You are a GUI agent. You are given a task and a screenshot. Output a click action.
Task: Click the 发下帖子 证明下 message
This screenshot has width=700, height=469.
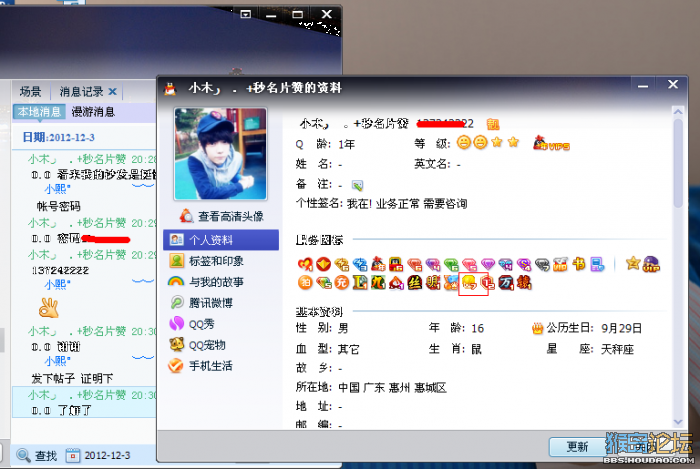72,379
